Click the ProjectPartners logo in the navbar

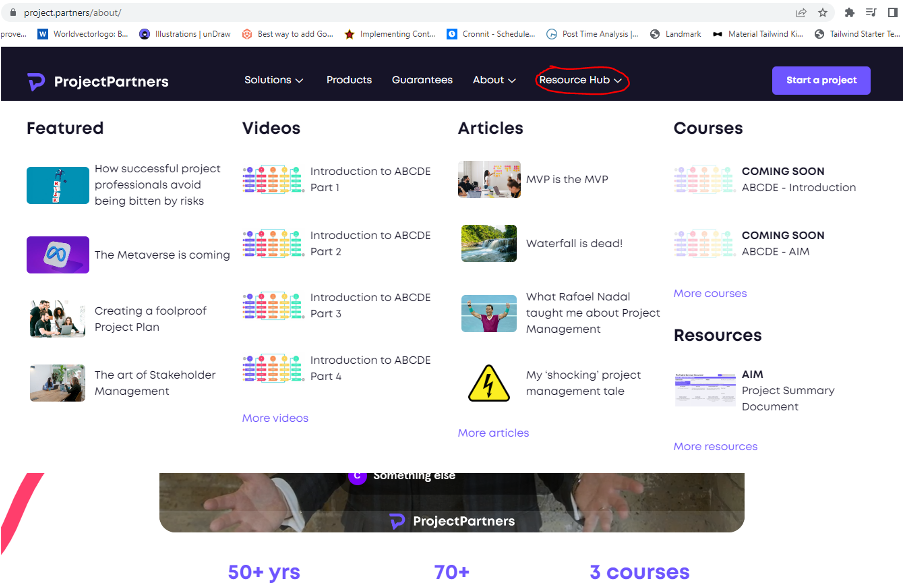pyautogui.click(x=97, y=81)
